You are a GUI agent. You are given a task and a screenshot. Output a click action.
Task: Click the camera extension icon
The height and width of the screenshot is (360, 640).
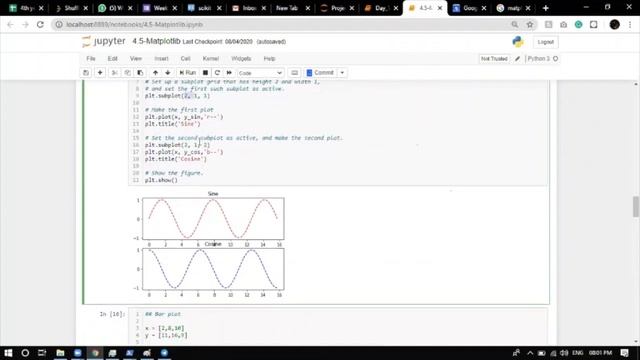pos(563,25)
